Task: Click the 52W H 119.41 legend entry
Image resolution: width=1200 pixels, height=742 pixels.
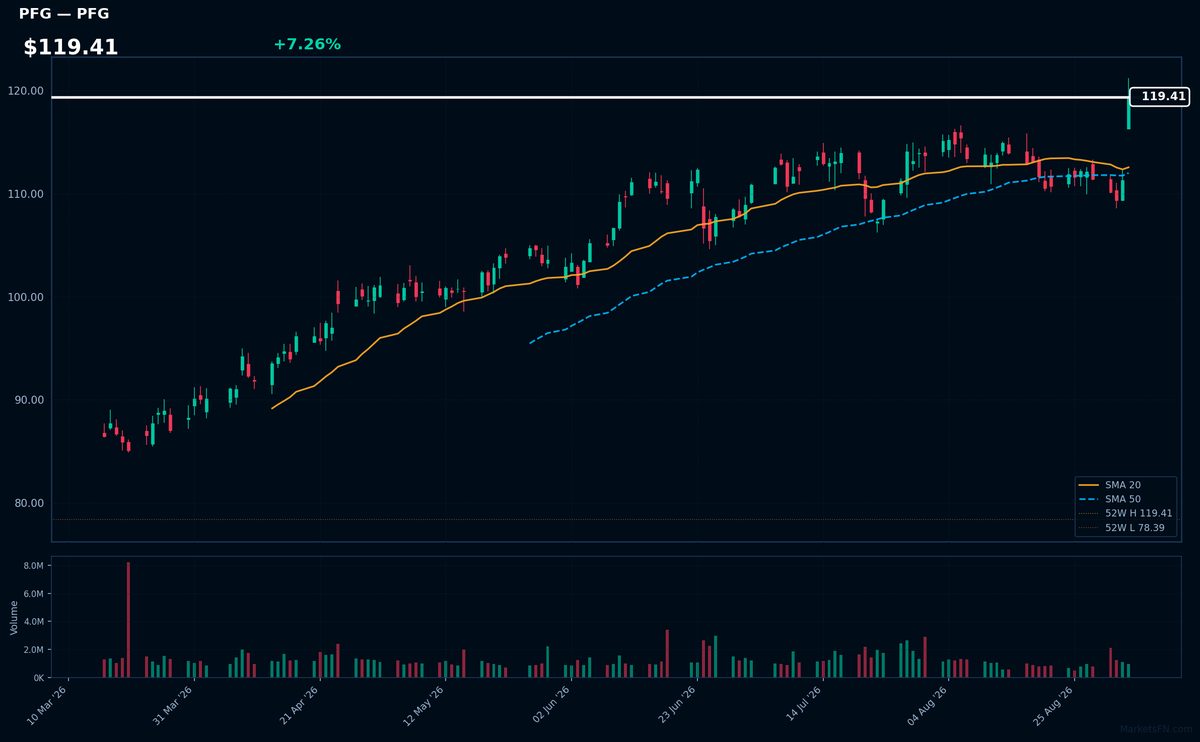Action: (x=1126, y=513)
